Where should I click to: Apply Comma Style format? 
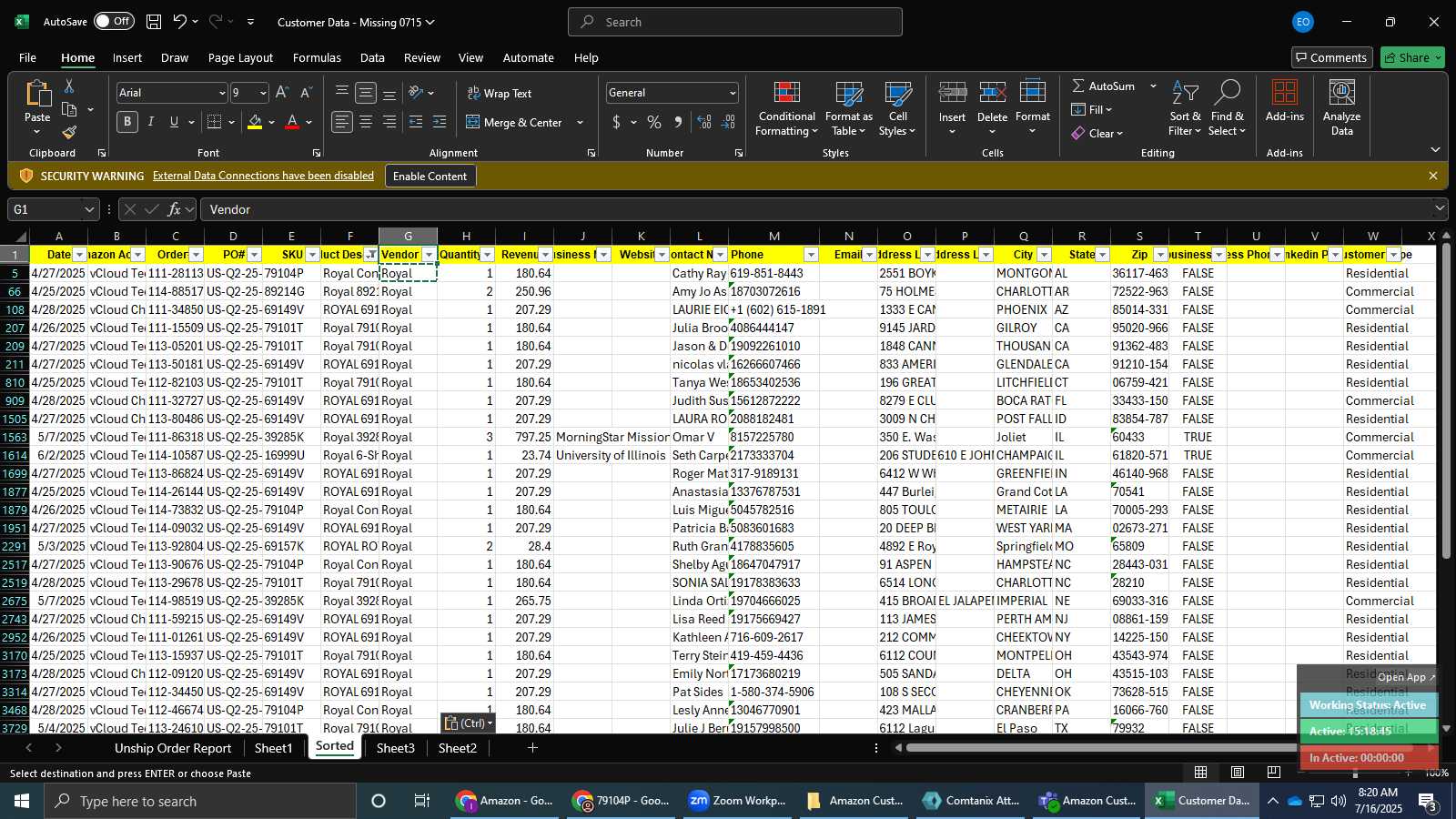(678, 122)
